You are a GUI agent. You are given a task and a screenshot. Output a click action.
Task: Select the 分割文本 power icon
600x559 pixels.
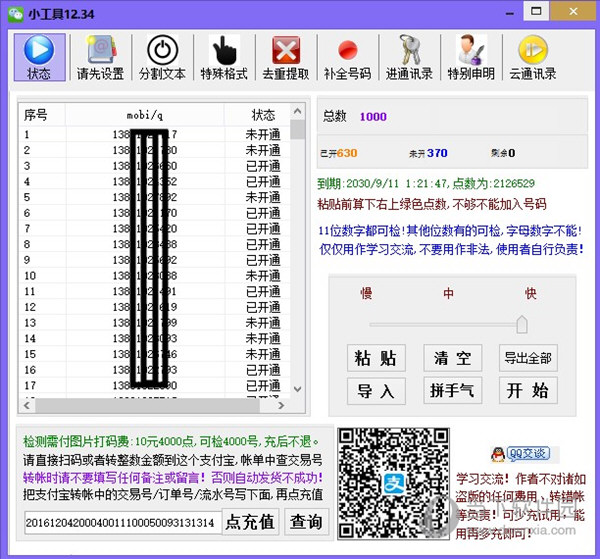click(162, 50)
